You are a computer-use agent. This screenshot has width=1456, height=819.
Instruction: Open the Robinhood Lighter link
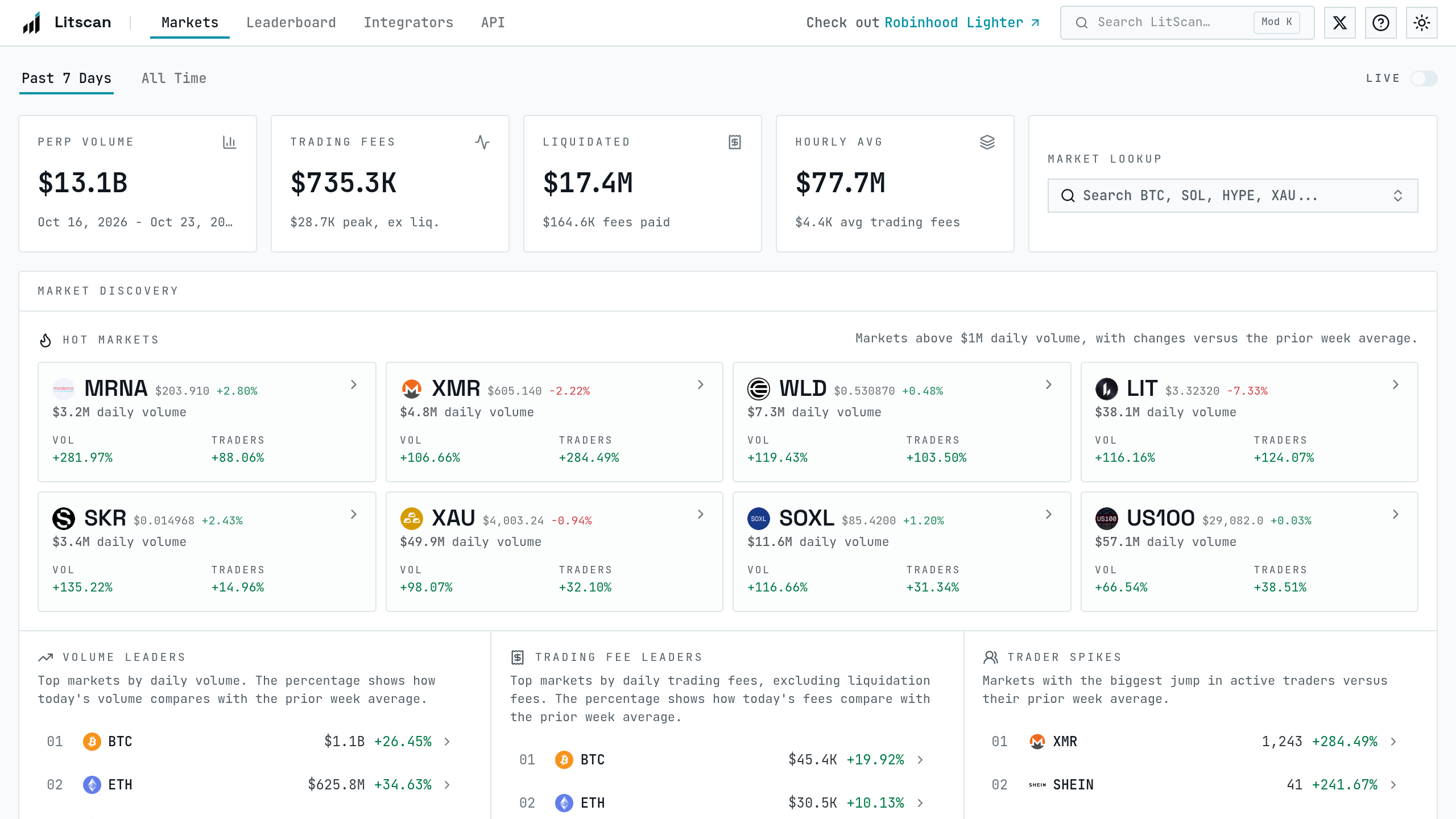(x=962, y=23)
